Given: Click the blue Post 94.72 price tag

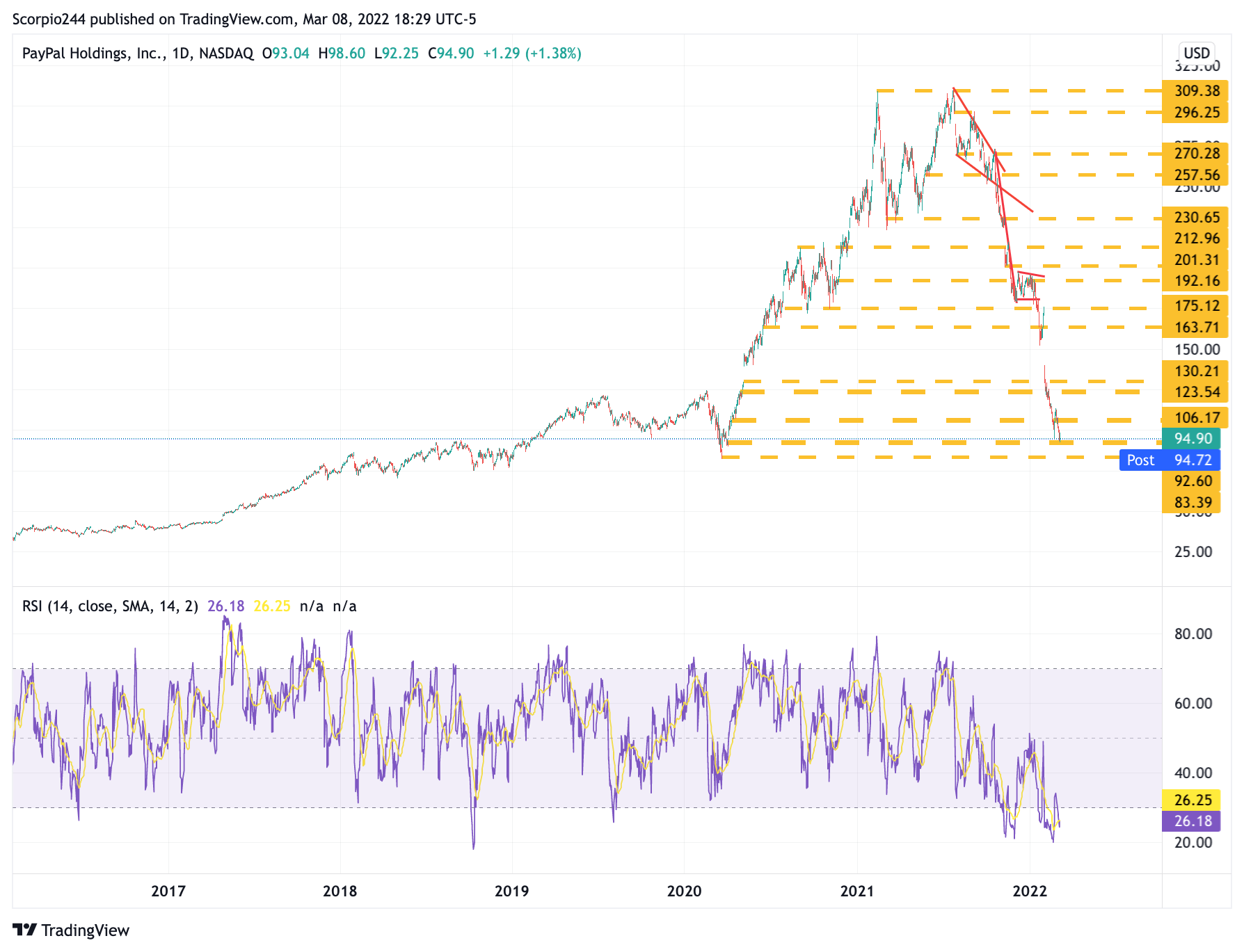Looking at the screenshot, I should (x=1170, y=460).
